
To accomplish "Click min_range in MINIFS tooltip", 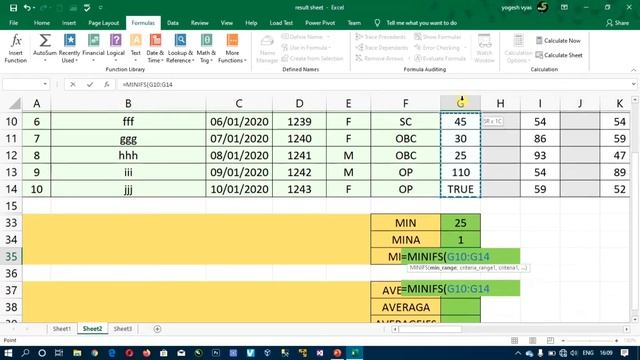I will 442,268.
